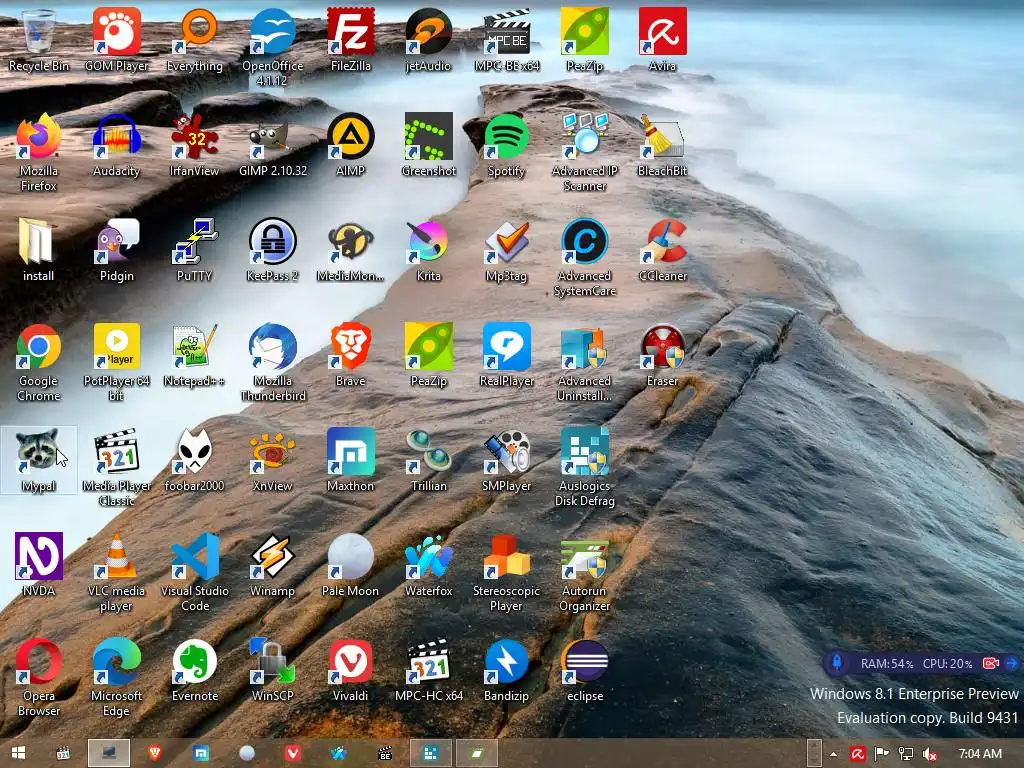The height and width of the screenshot is (768, 1024).
Task: Launch Eraser
Action: click(662, 355)
